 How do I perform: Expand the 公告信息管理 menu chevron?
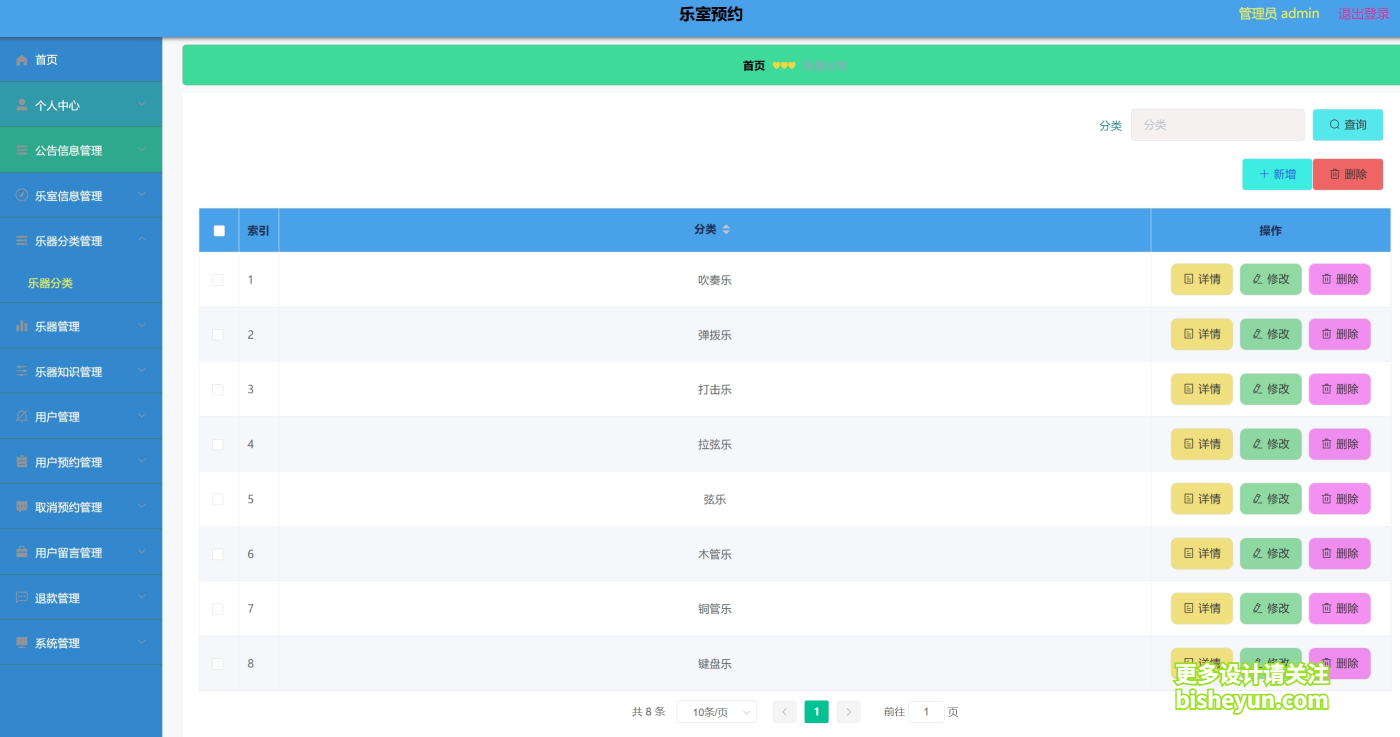[x=142, y=150]
